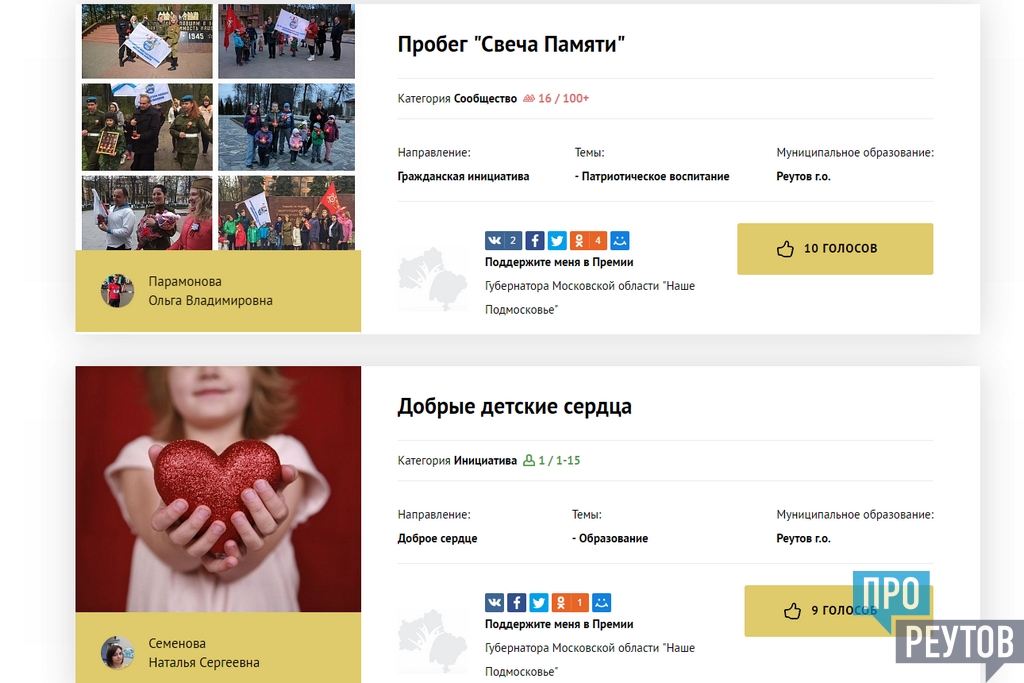
Task: Share Добрые детские сердца on Мой Мир
Action: (601, 602)
